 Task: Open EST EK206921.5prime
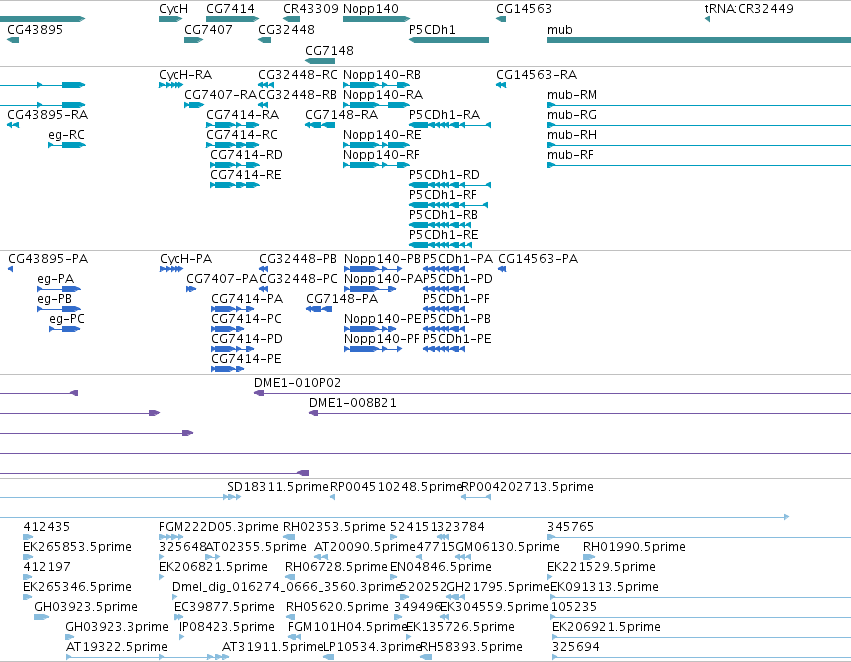pos(701,637)
